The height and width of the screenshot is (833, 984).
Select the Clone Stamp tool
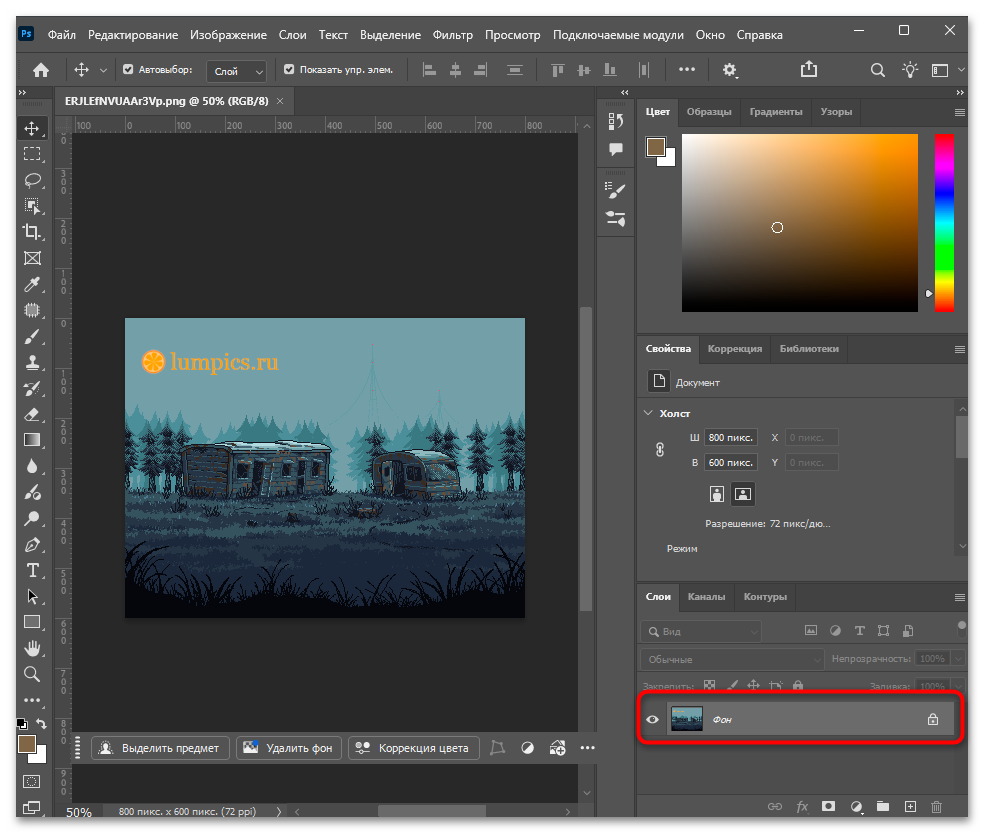[32, 362]
